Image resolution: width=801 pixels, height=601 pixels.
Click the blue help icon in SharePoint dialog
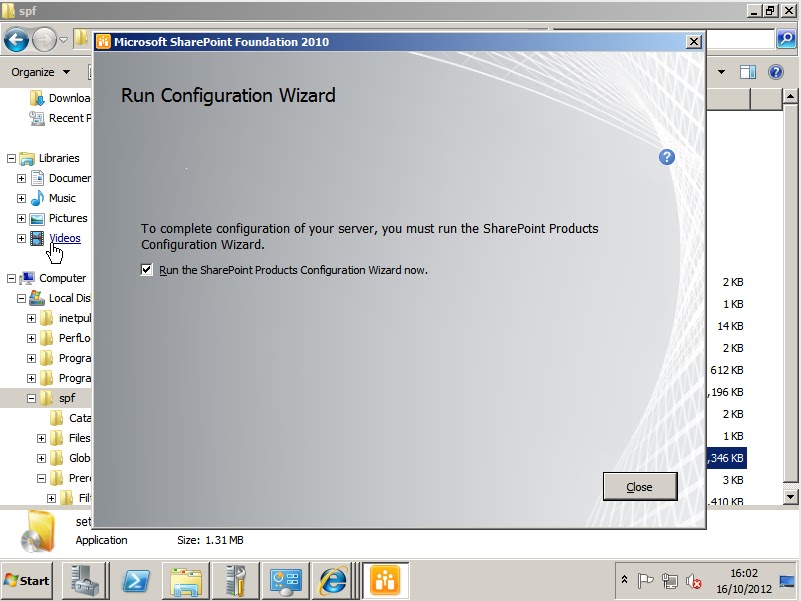(x=667, y=157)
